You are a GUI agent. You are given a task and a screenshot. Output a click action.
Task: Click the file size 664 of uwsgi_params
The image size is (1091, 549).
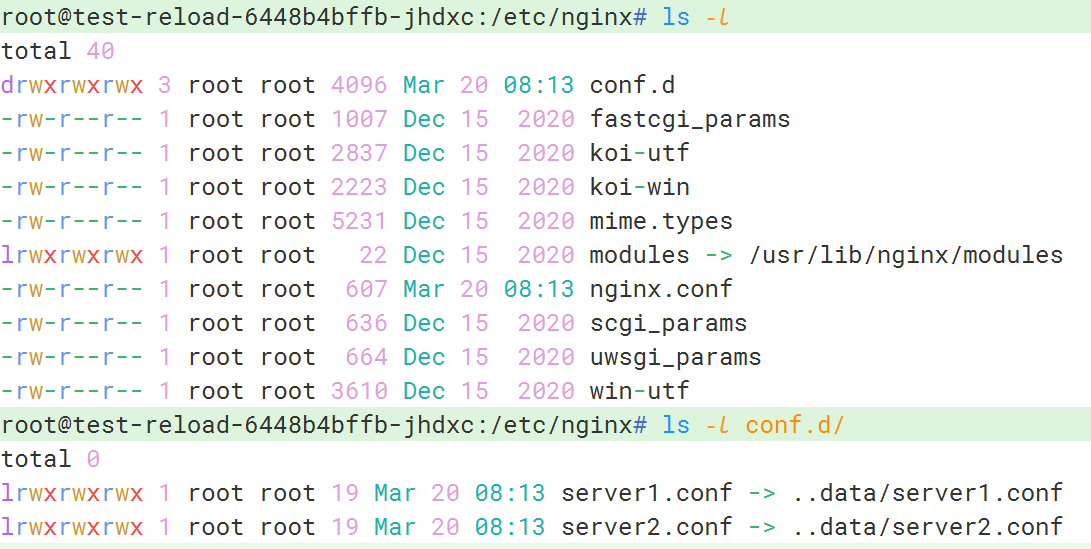click(x=366, y=357)
